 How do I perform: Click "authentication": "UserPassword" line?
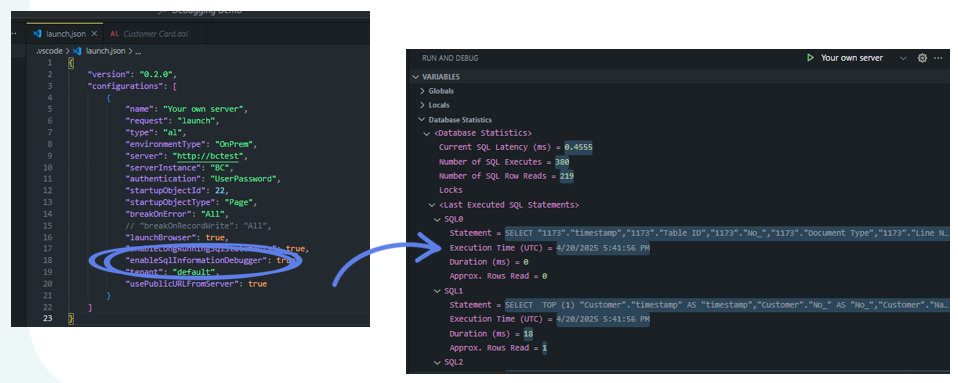202,179
